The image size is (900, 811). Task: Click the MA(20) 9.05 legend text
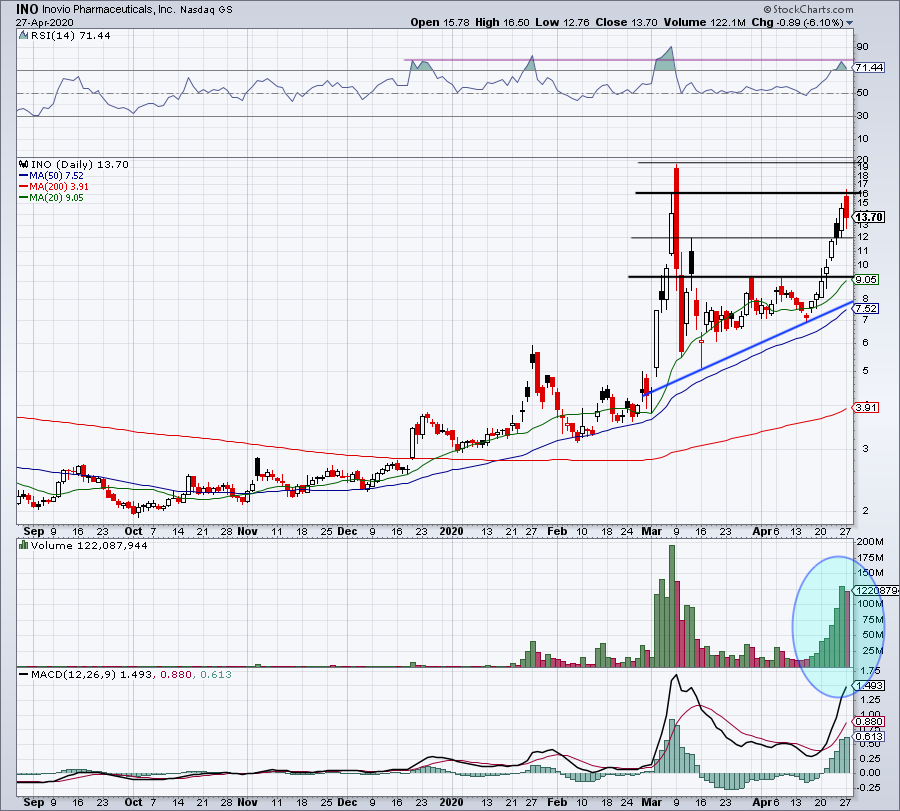(x=56, y=197)
